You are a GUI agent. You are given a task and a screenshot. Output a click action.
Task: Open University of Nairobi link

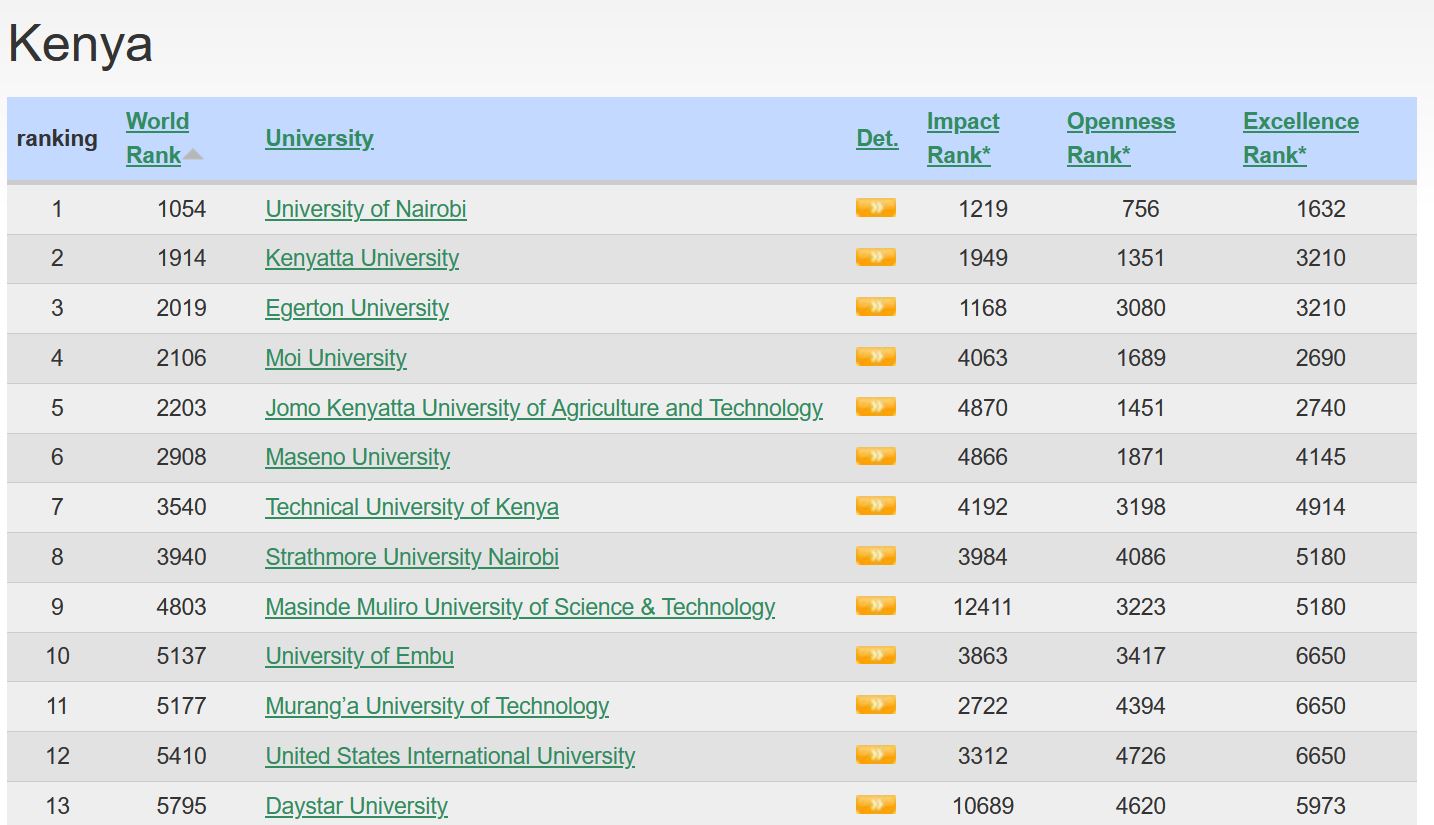366,209
